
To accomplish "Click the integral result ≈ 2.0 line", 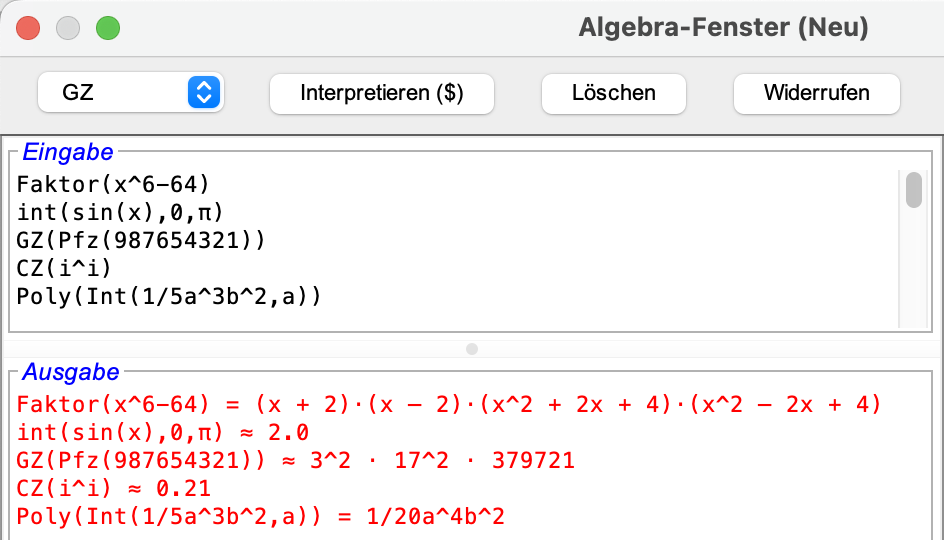I will (163, 433).
